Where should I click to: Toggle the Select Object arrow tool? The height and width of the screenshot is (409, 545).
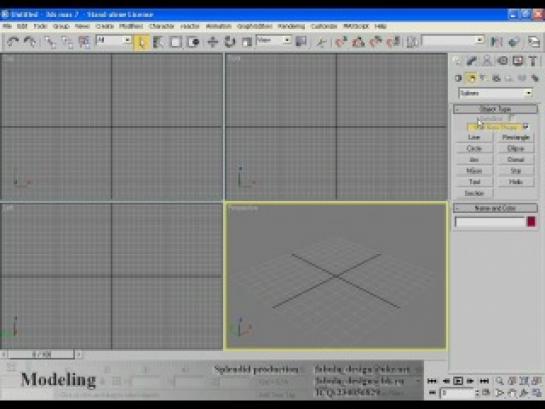point(141,42)
